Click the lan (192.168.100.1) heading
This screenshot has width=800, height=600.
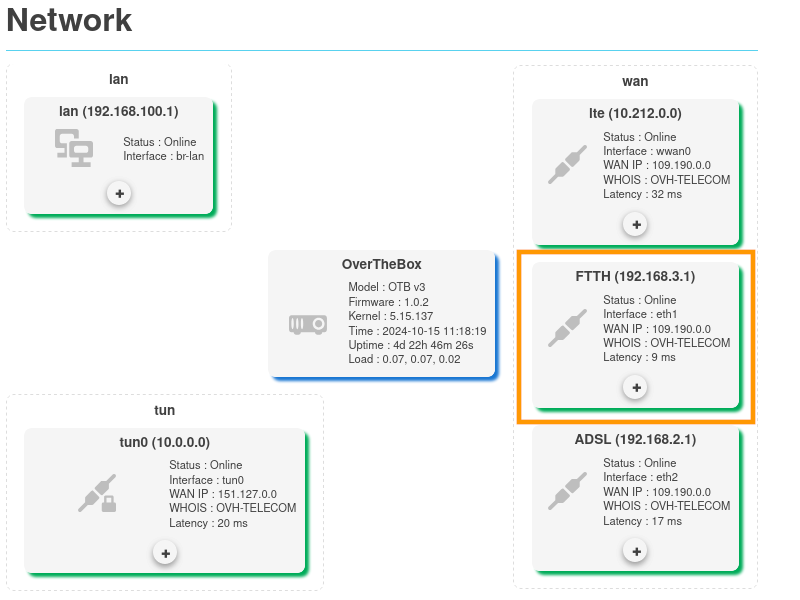(x=119, y=111)
